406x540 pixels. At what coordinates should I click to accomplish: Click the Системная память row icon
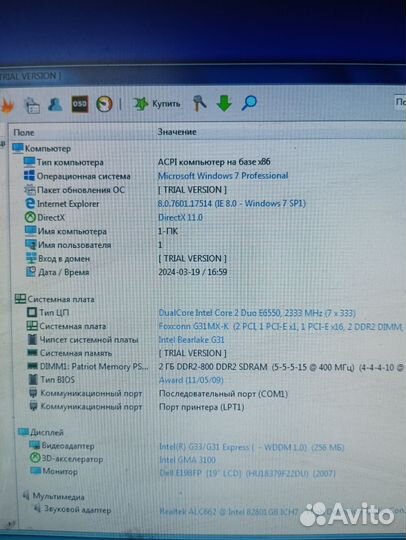pyautogui.click(x=32, y=353)
